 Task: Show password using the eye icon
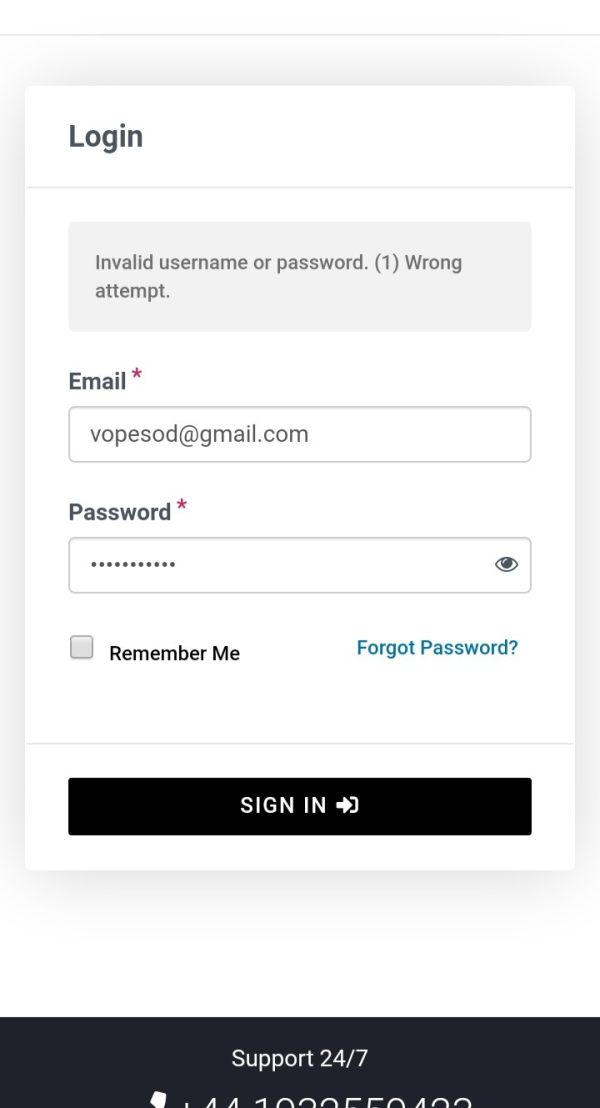(x=506, y=564)
